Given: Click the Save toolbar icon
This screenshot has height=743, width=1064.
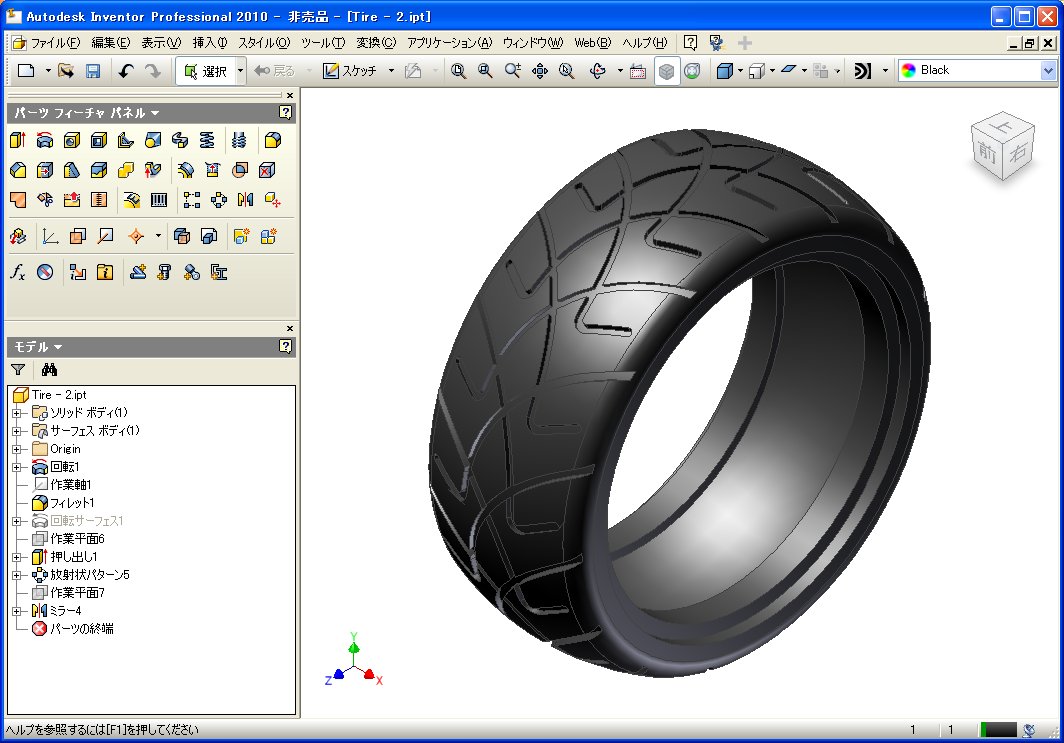Looking at the screenshot, I should pos(93,71).
